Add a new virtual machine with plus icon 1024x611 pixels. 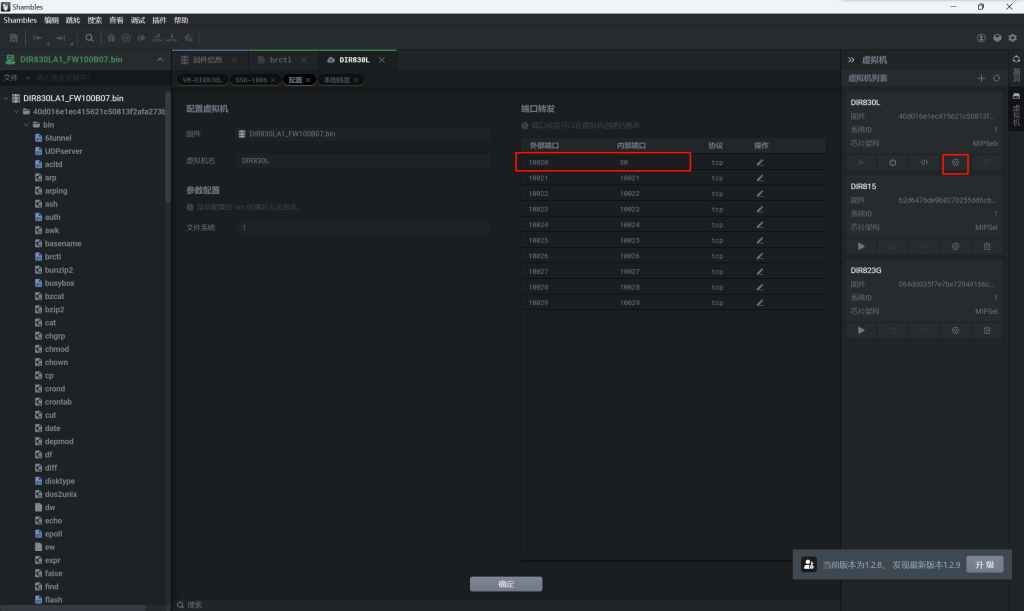(981, 78)
